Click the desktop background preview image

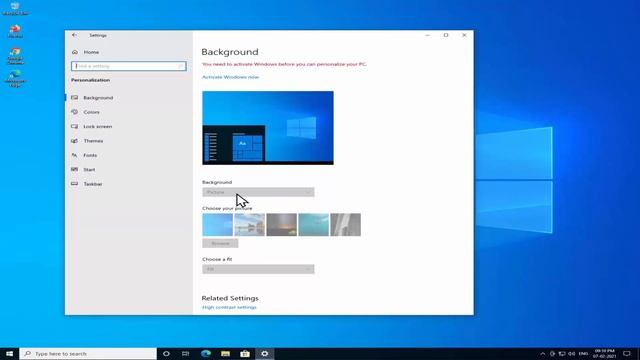(268, 128)
